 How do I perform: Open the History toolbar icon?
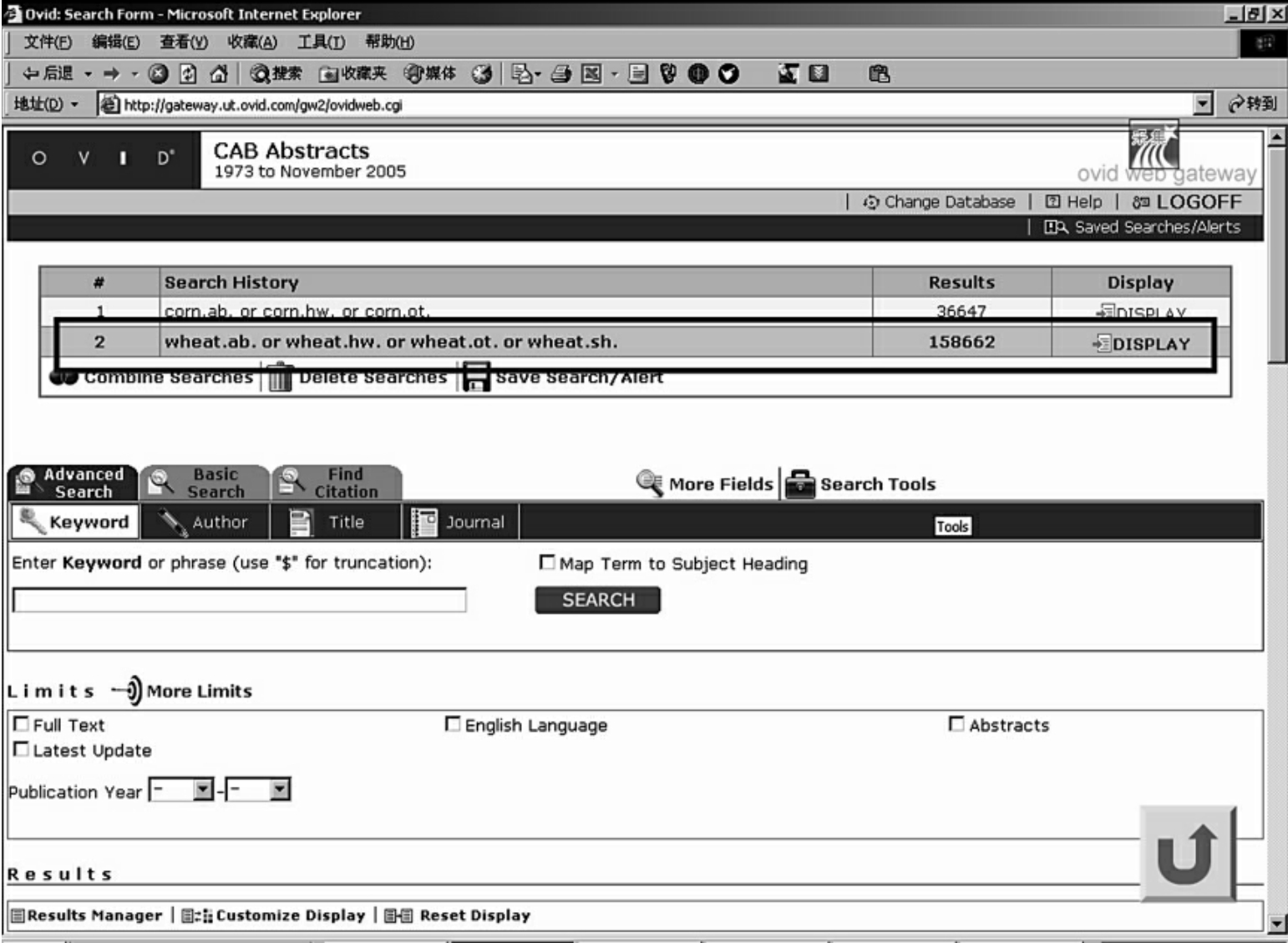click(x=482, y=74)
